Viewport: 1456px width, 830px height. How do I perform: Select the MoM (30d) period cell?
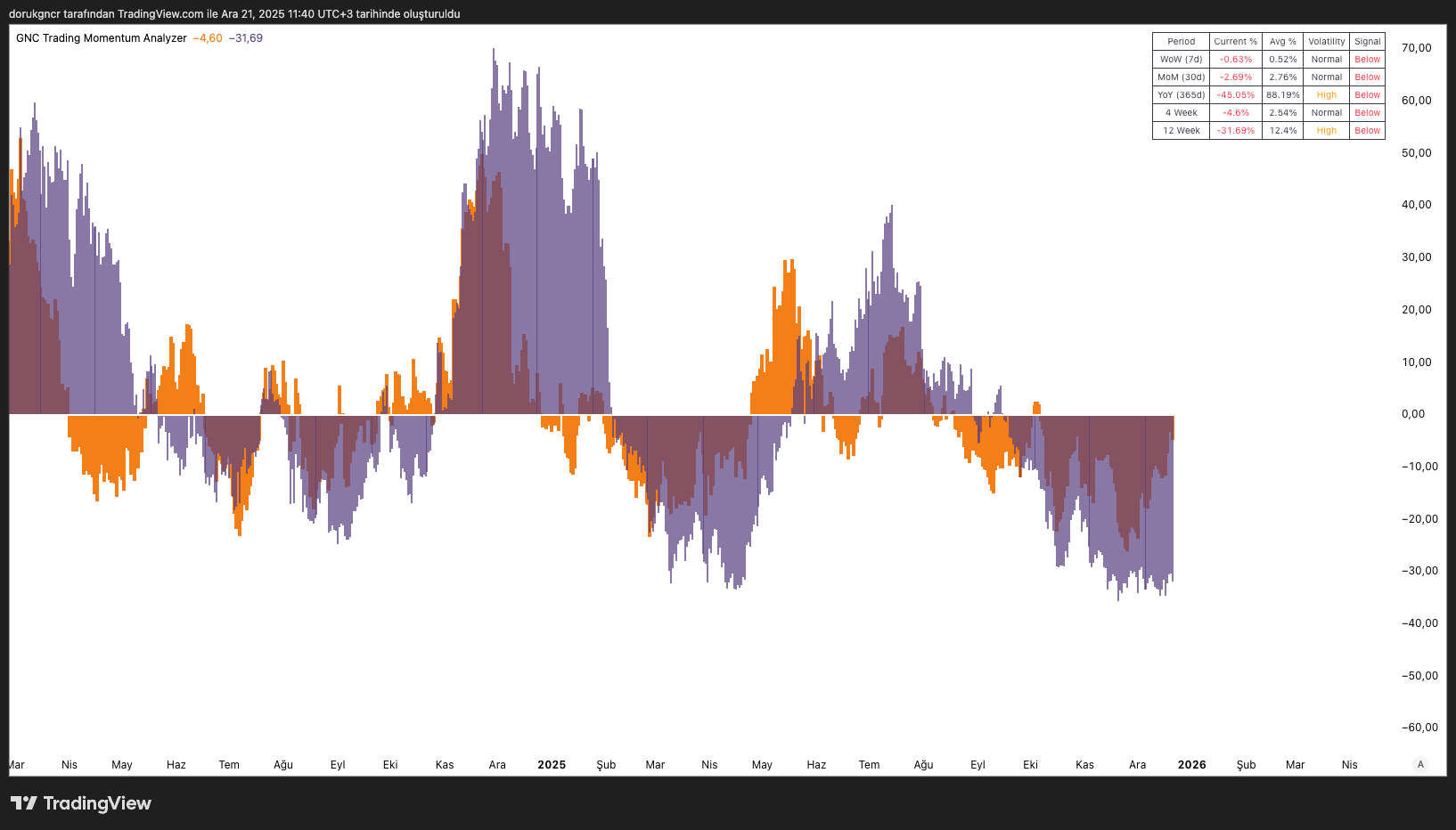(1181, 77)
